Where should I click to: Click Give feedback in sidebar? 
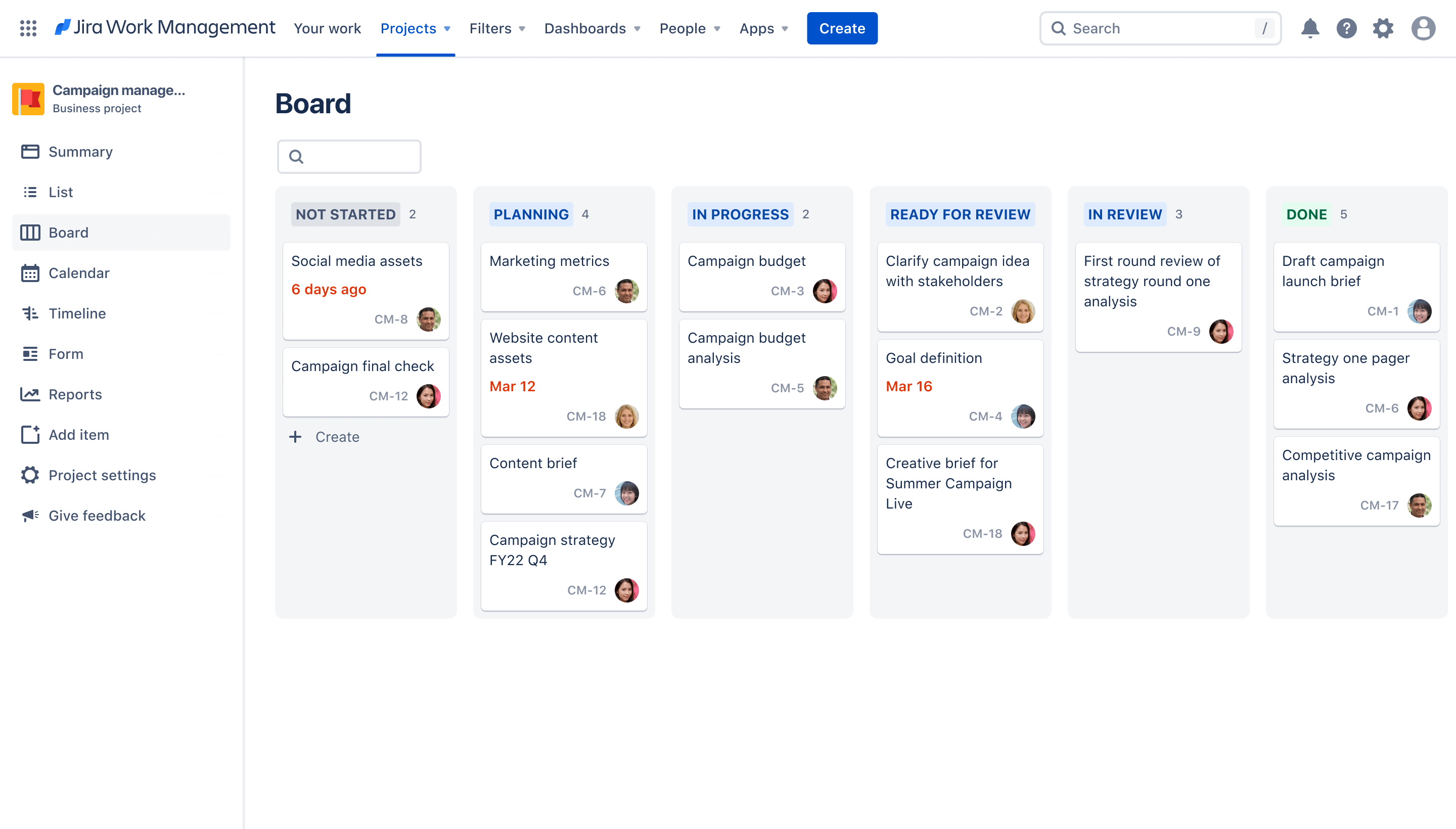click(97, 515)
